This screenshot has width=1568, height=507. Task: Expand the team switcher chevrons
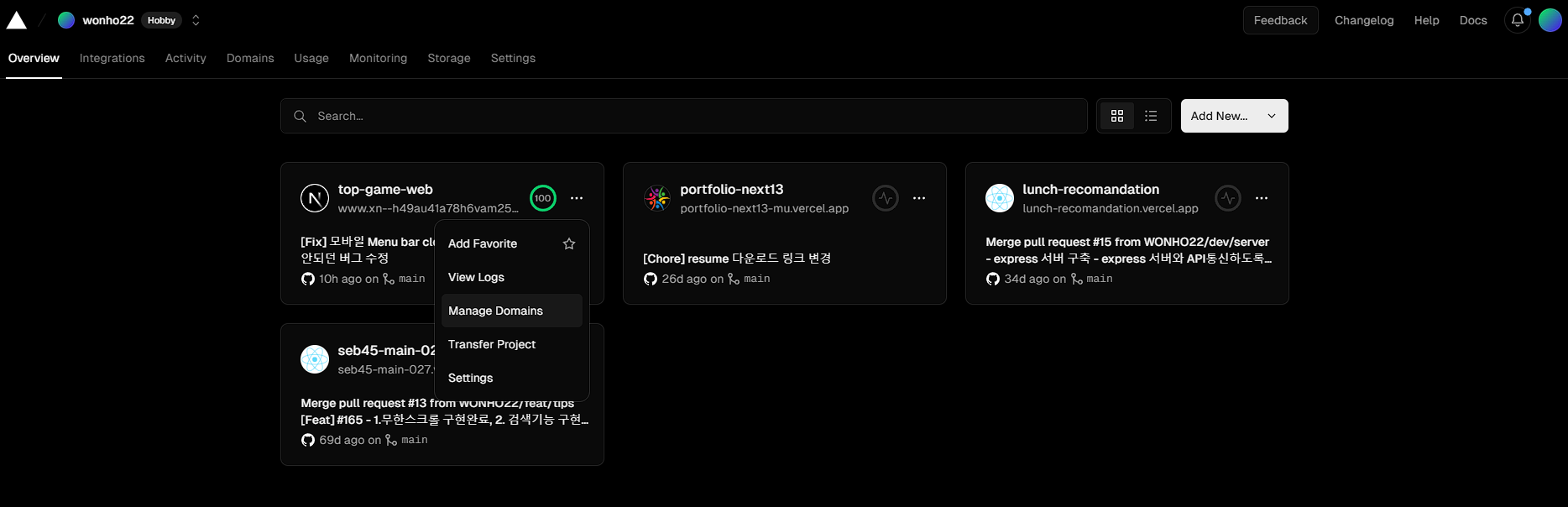tap(196, 20)
